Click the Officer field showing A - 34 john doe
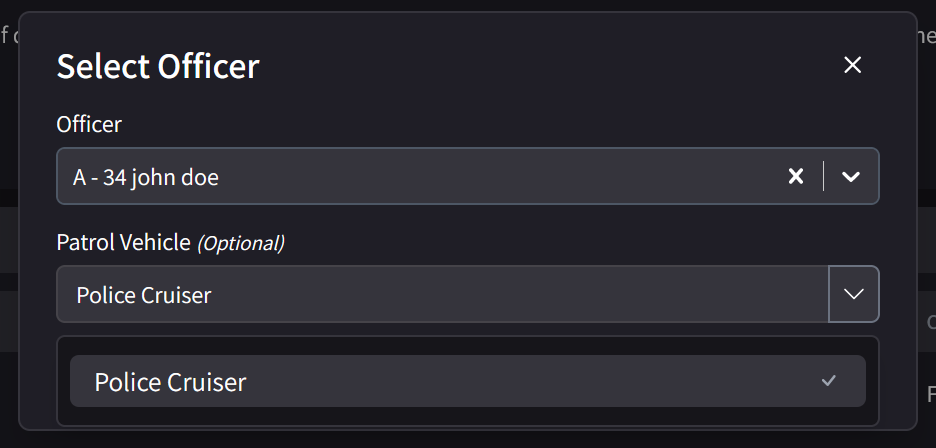This screenshot has height=448, width=936. coord(146,178)
